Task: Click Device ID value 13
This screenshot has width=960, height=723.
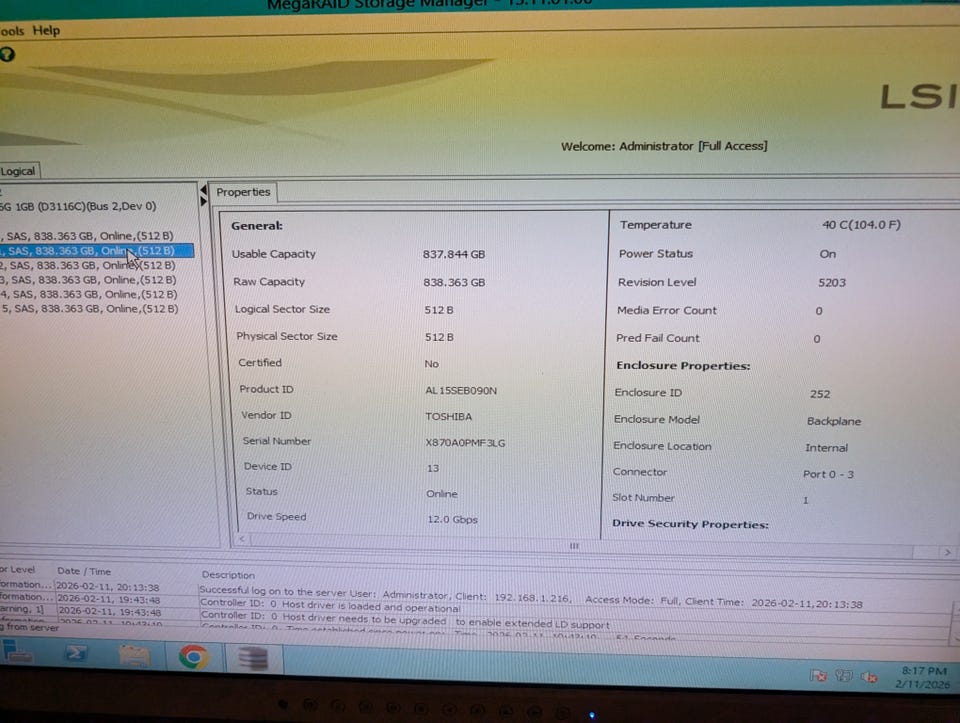Action: pos(433,468)
